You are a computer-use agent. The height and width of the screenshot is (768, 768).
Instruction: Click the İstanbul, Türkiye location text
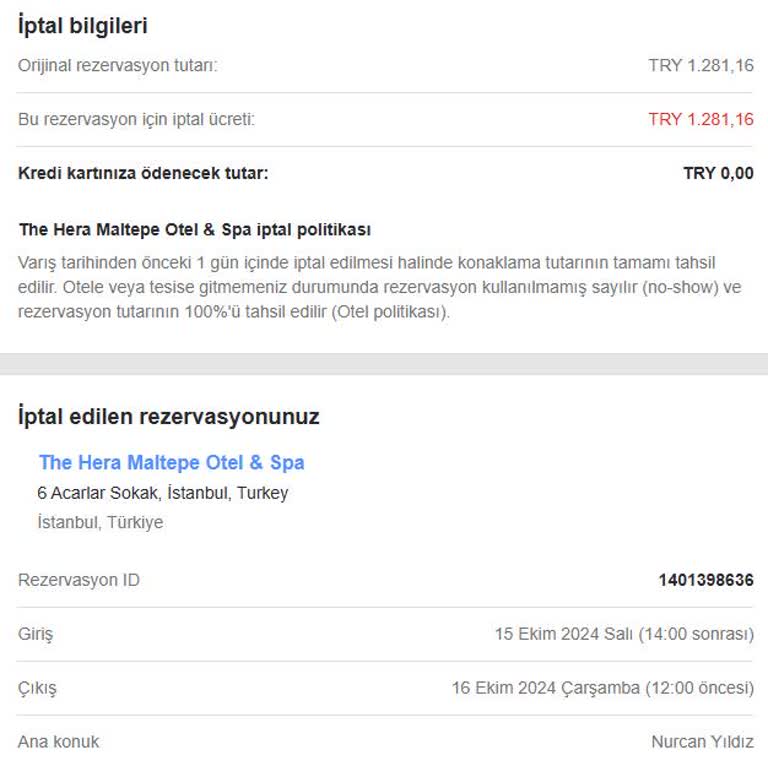tap(100, 522)
